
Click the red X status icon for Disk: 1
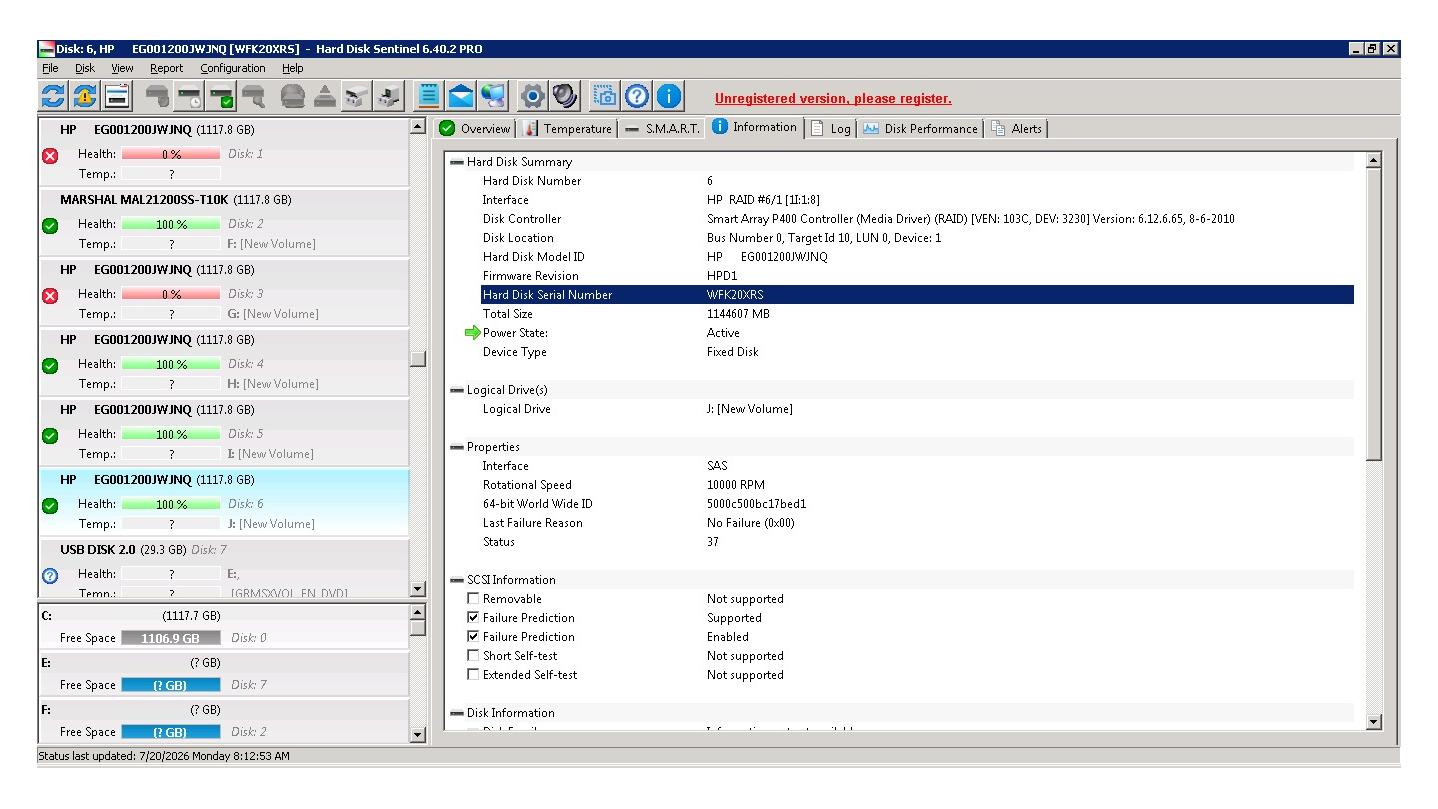point(51,156)
